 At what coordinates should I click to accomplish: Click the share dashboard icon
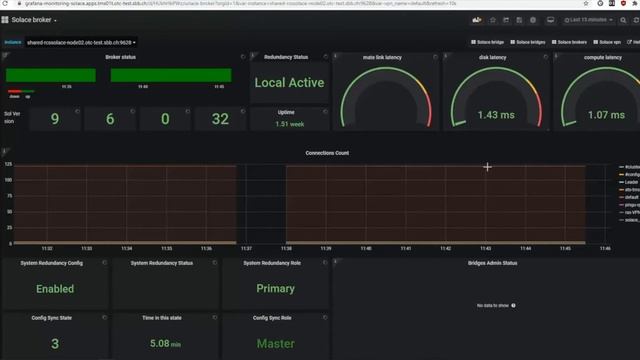pyautogui.click(x=506, y=20)
